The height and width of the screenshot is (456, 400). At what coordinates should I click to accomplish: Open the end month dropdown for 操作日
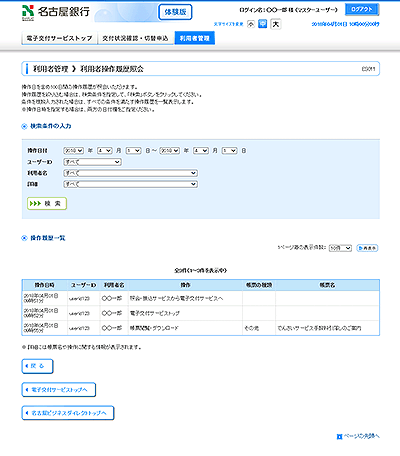pos(201,151)
